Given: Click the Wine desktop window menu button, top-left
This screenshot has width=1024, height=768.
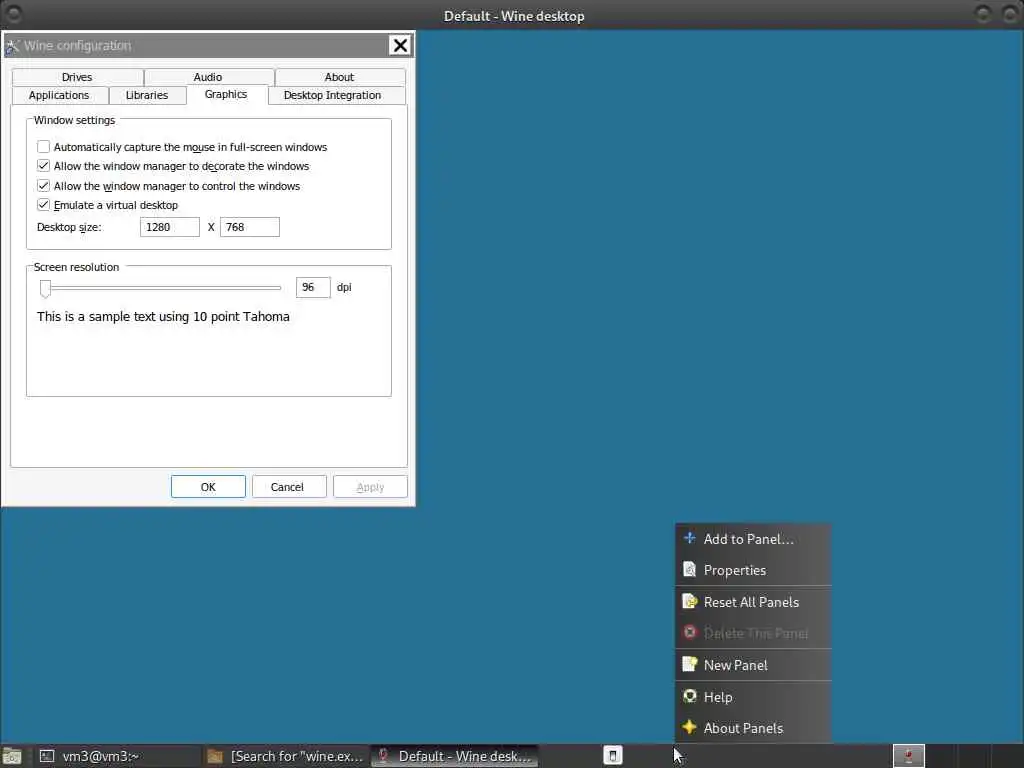Looking at the screenshot, I should click(x=12, y=14).
